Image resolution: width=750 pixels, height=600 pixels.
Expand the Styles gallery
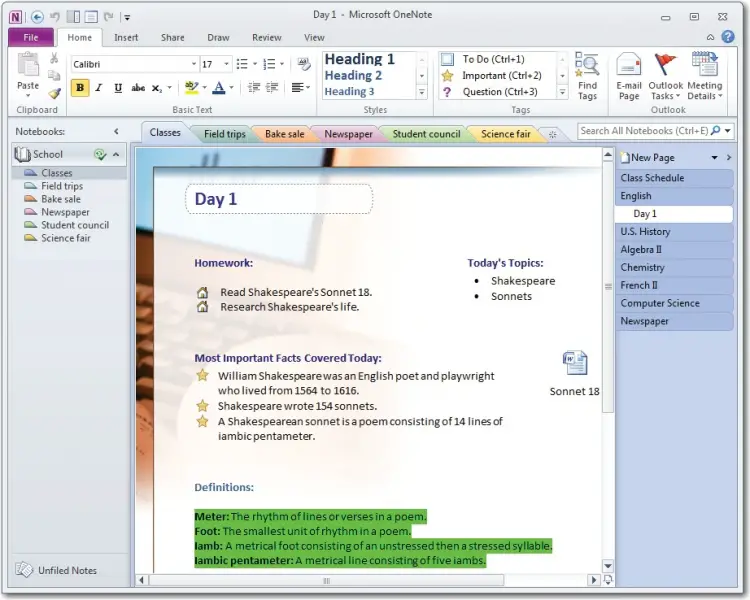point(422,91)
